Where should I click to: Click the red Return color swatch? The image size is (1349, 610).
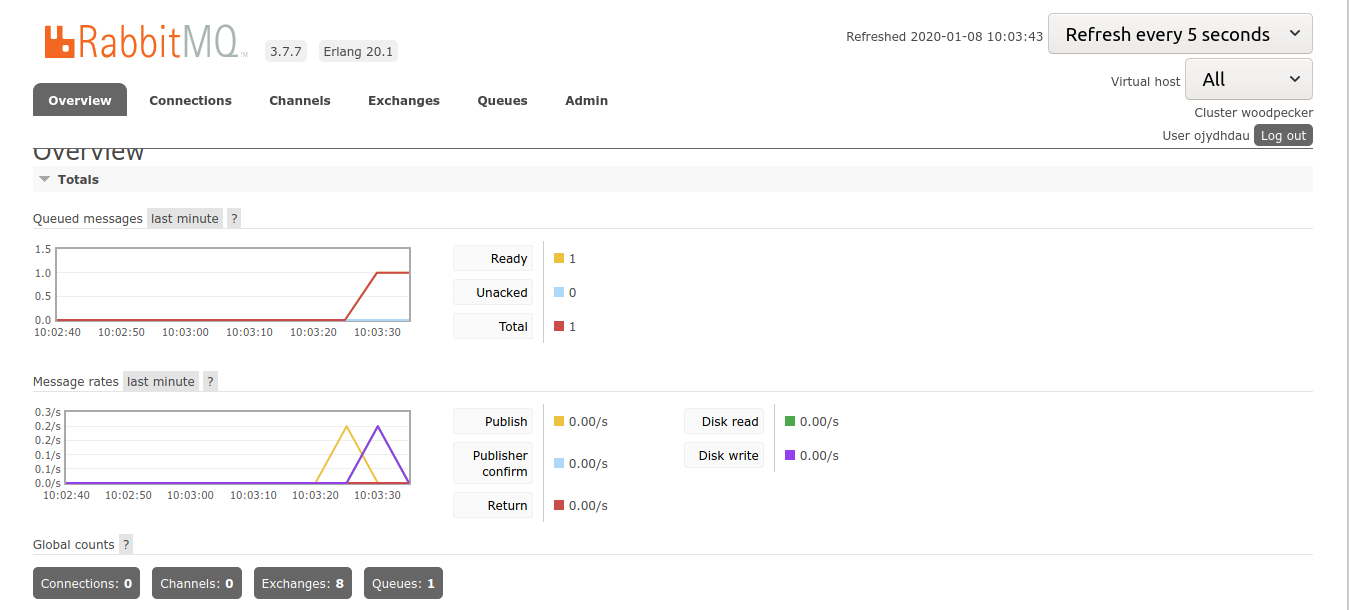(x=559, y=505)
